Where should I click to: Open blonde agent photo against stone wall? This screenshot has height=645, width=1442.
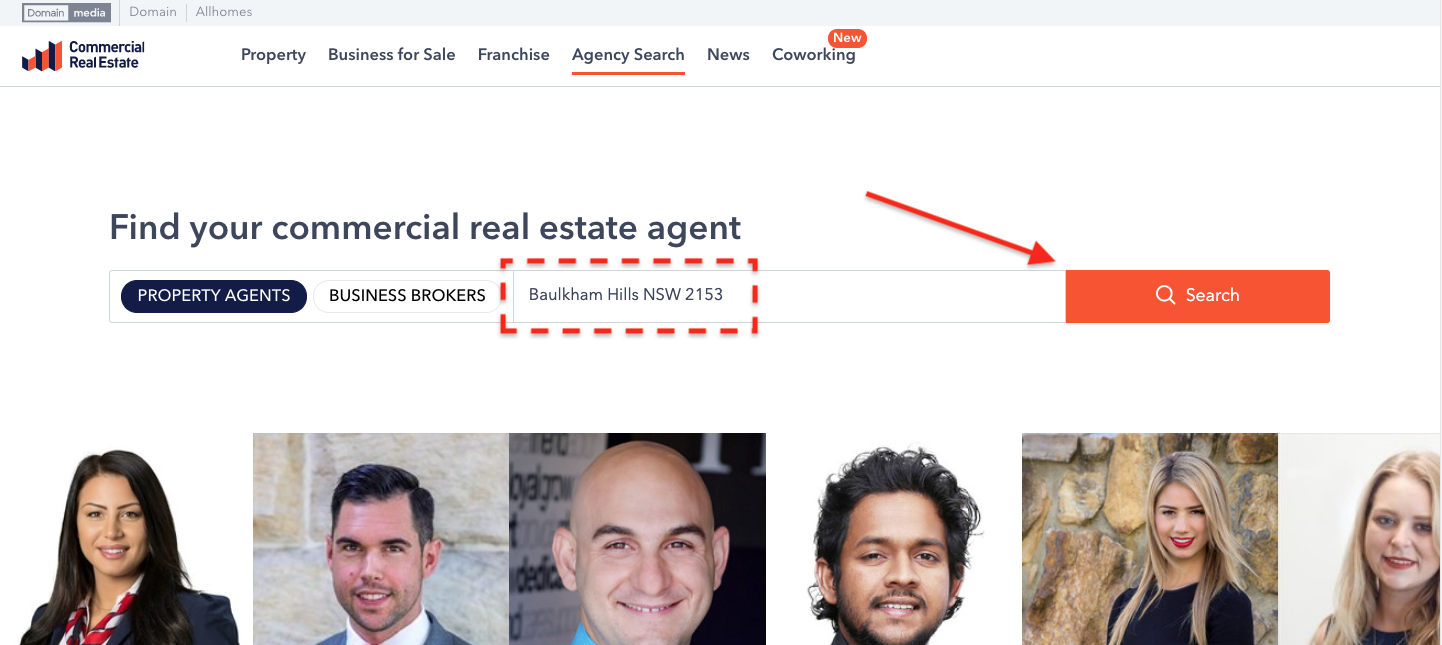[1150, 539]
